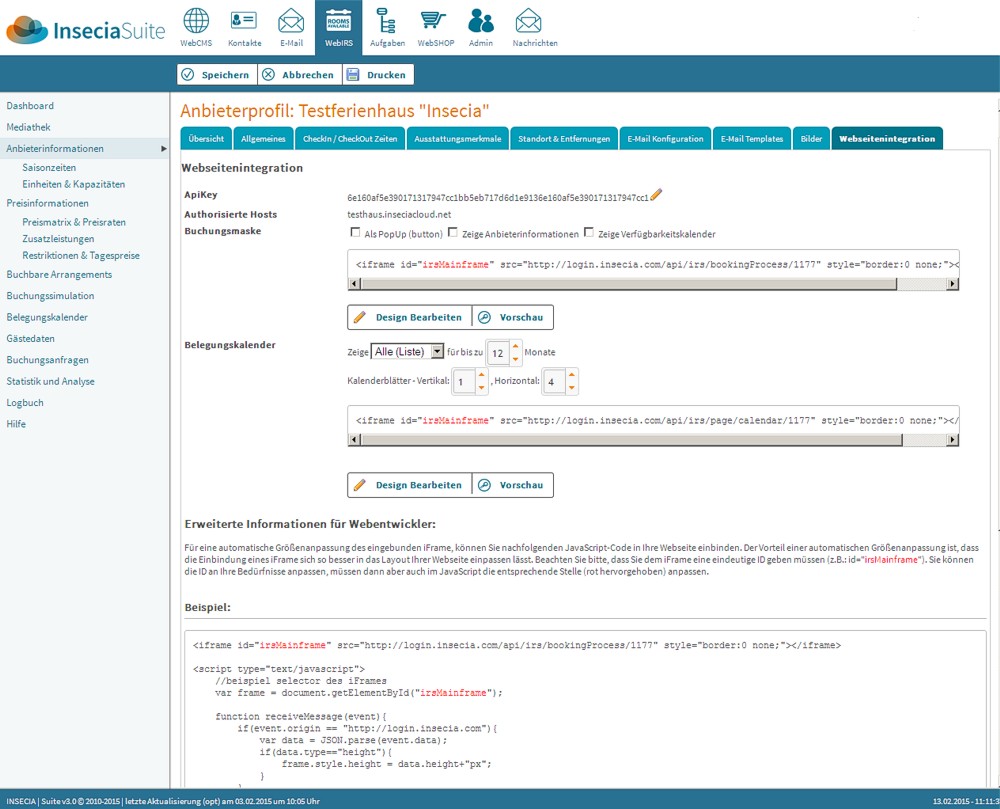Image resolution: width=1000 pixels, height=809 pixels.
Task: Enable Zeige Verfügbarkeitskalender checkbox
Action: pyautogui.click(x=589, y=233)
